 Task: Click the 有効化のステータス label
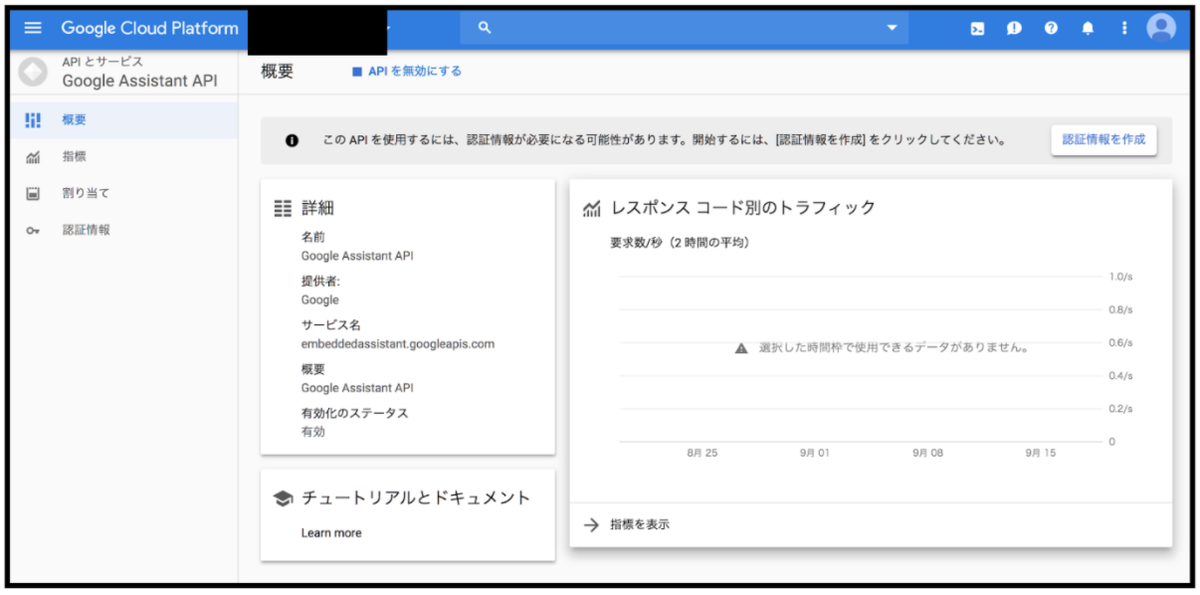[355, 413]
